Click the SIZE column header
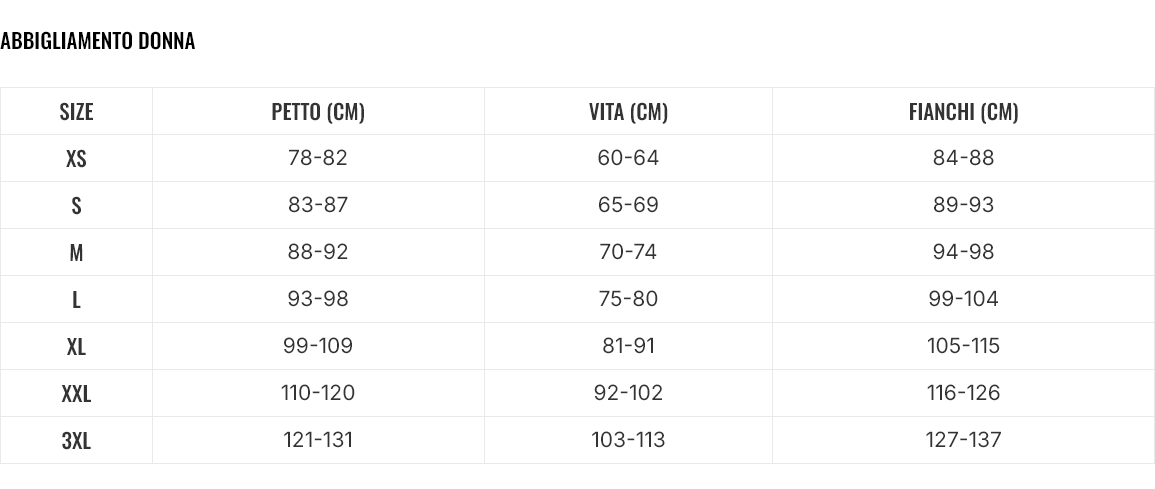Viewport: 1155px width, 489px height. (76, 111)
